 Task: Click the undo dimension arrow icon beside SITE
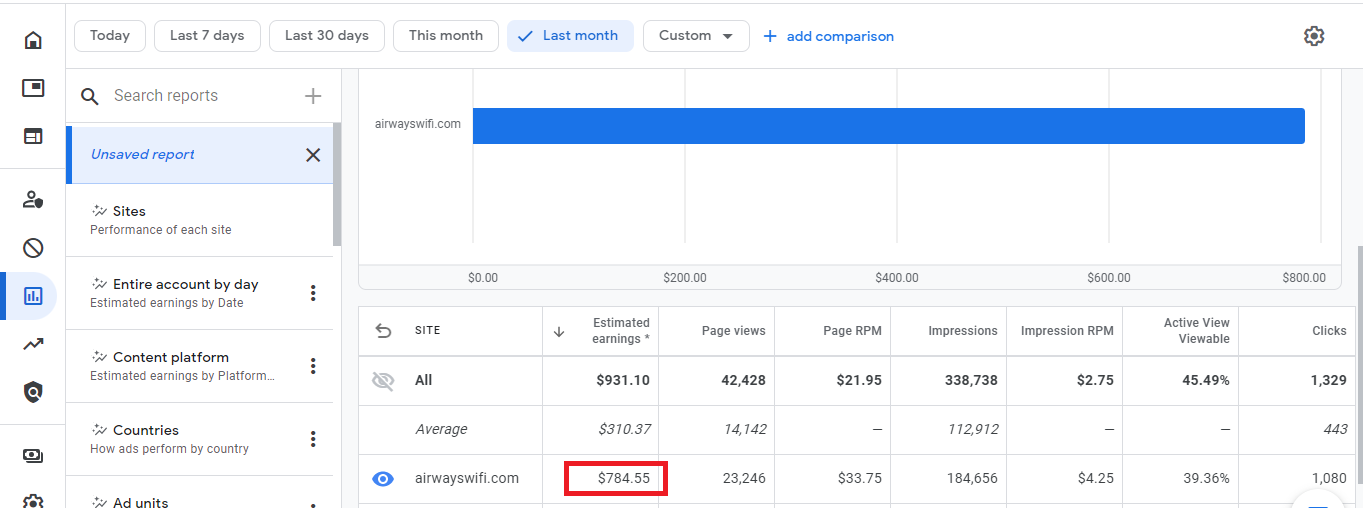[x=383, y=331]
